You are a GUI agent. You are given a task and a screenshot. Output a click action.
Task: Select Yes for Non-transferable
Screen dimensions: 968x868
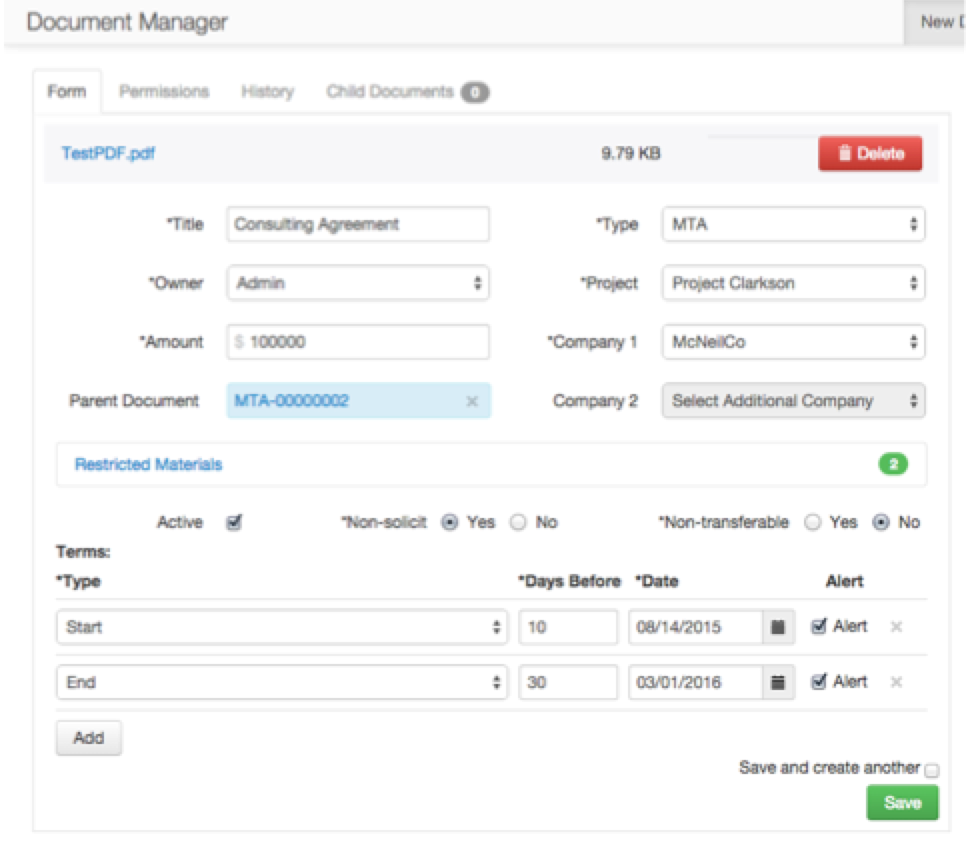coord(812,522)
